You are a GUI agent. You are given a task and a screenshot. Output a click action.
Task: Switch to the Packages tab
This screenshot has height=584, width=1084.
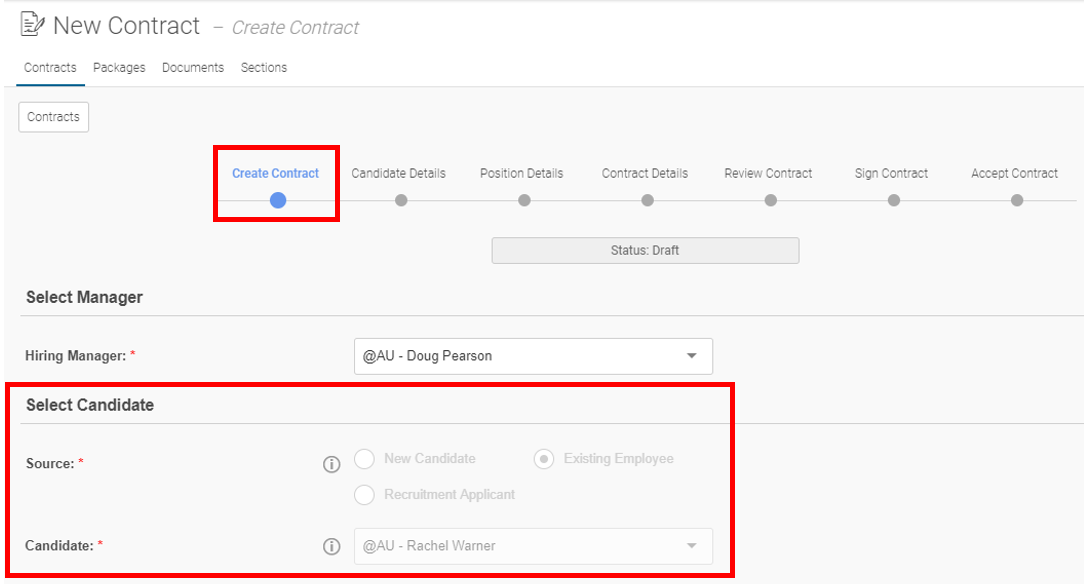(x=119, y=68)
